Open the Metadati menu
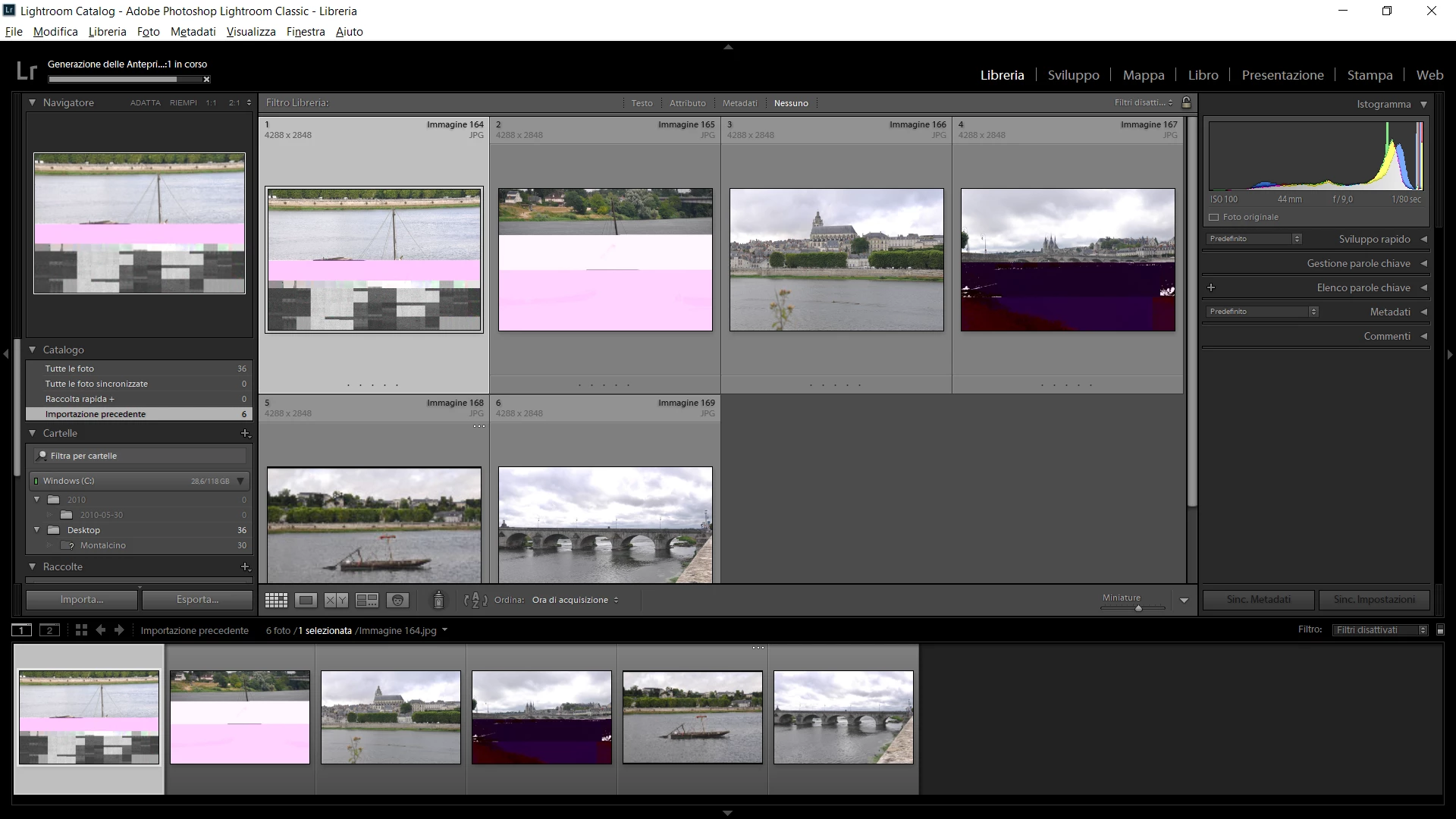Image resolution: width=1456 pixels, height=819 pixels. click(x=193, y=32)
